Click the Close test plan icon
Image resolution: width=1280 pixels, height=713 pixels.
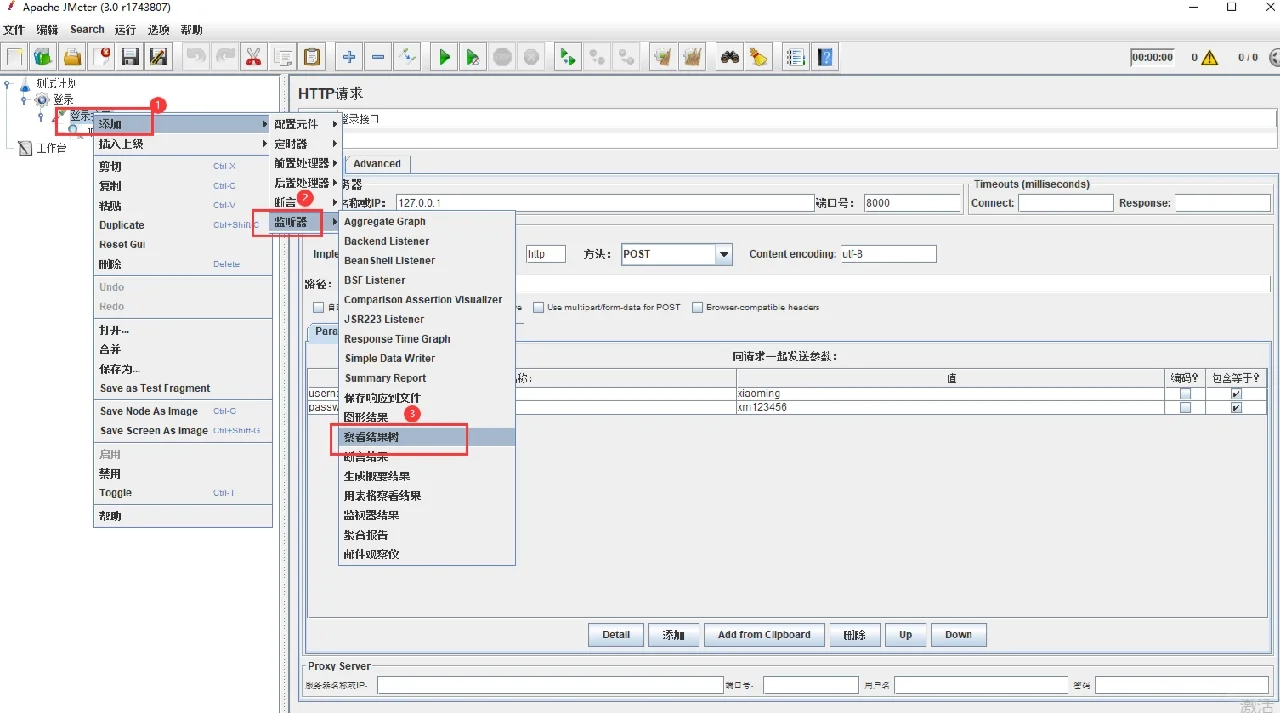[x=101, y=57]
